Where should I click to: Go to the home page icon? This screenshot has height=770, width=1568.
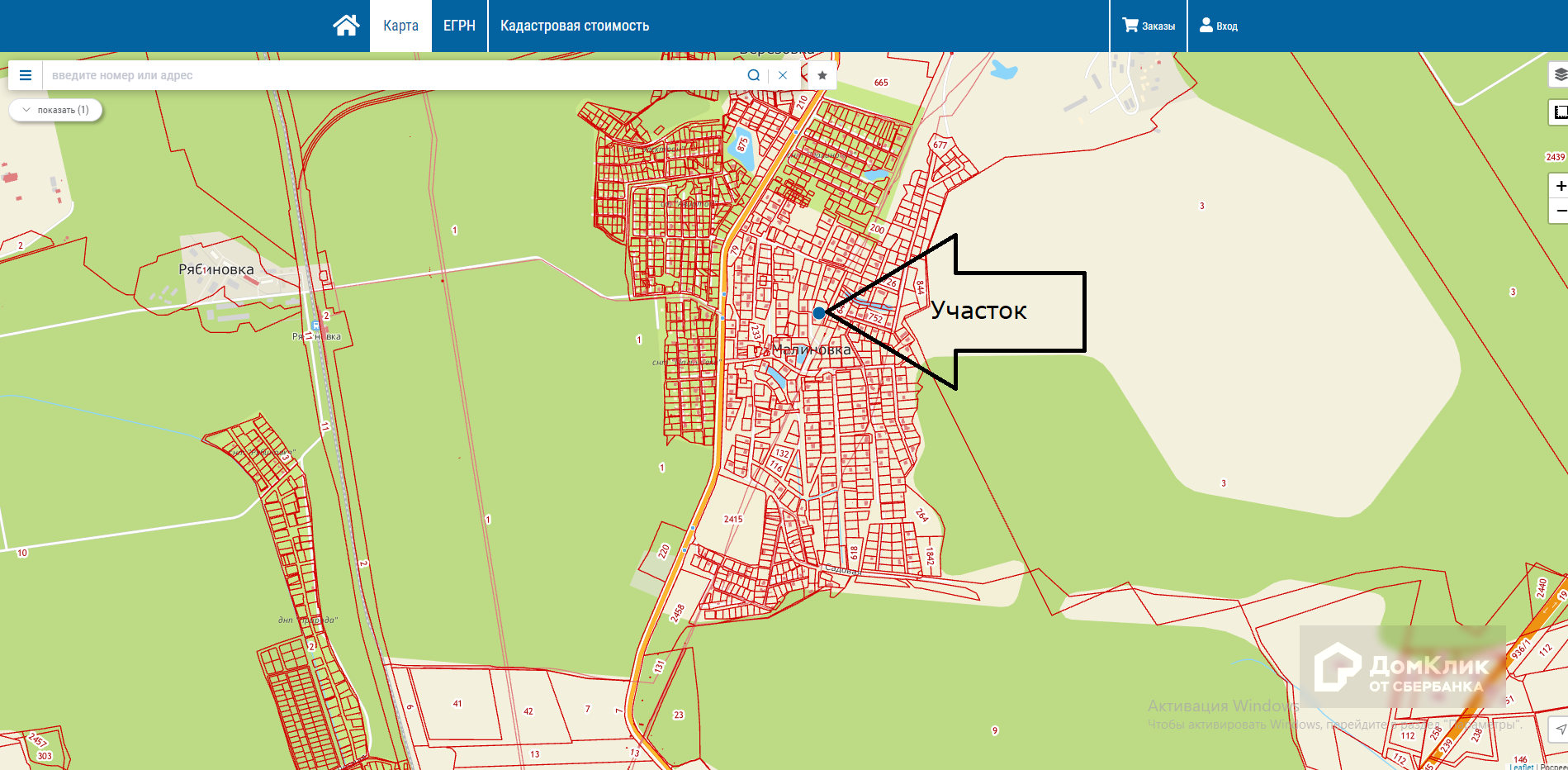(346, 26)
